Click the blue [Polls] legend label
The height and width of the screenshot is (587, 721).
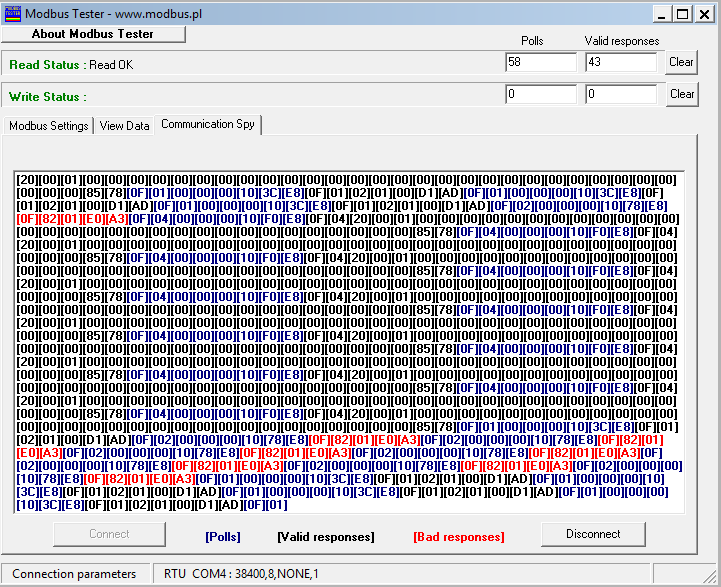223,537
